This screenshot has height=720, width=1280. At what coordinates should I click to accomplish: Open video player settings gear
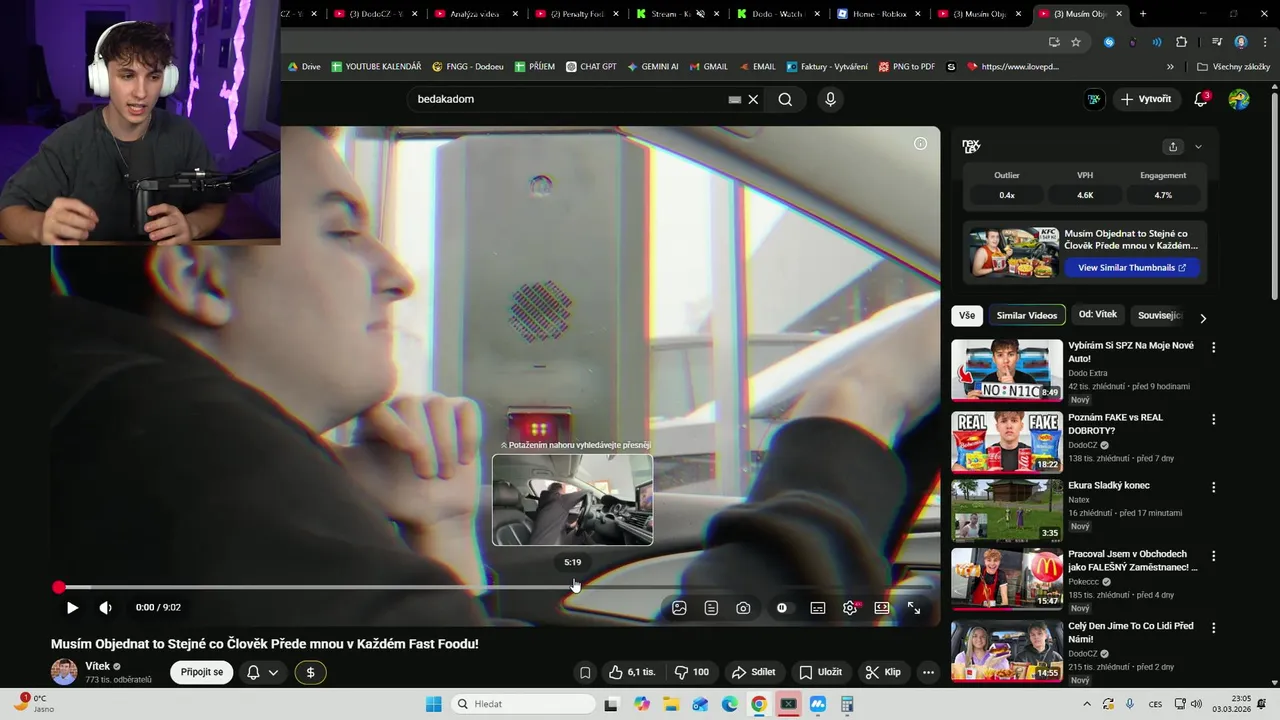(x=850, y=607)
